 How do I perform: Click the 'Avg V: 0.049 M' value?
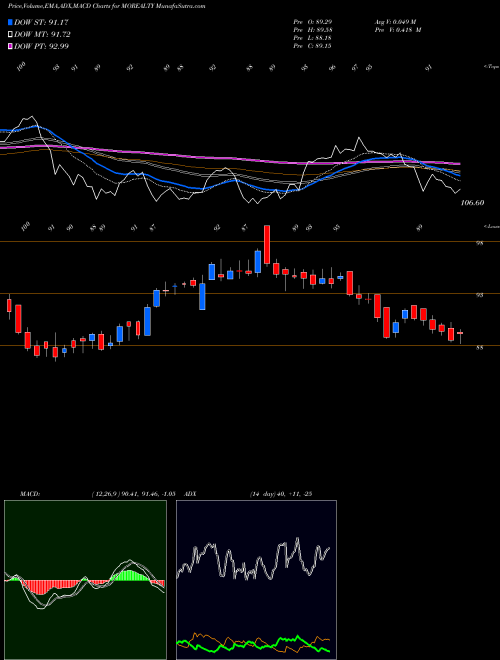395,21
